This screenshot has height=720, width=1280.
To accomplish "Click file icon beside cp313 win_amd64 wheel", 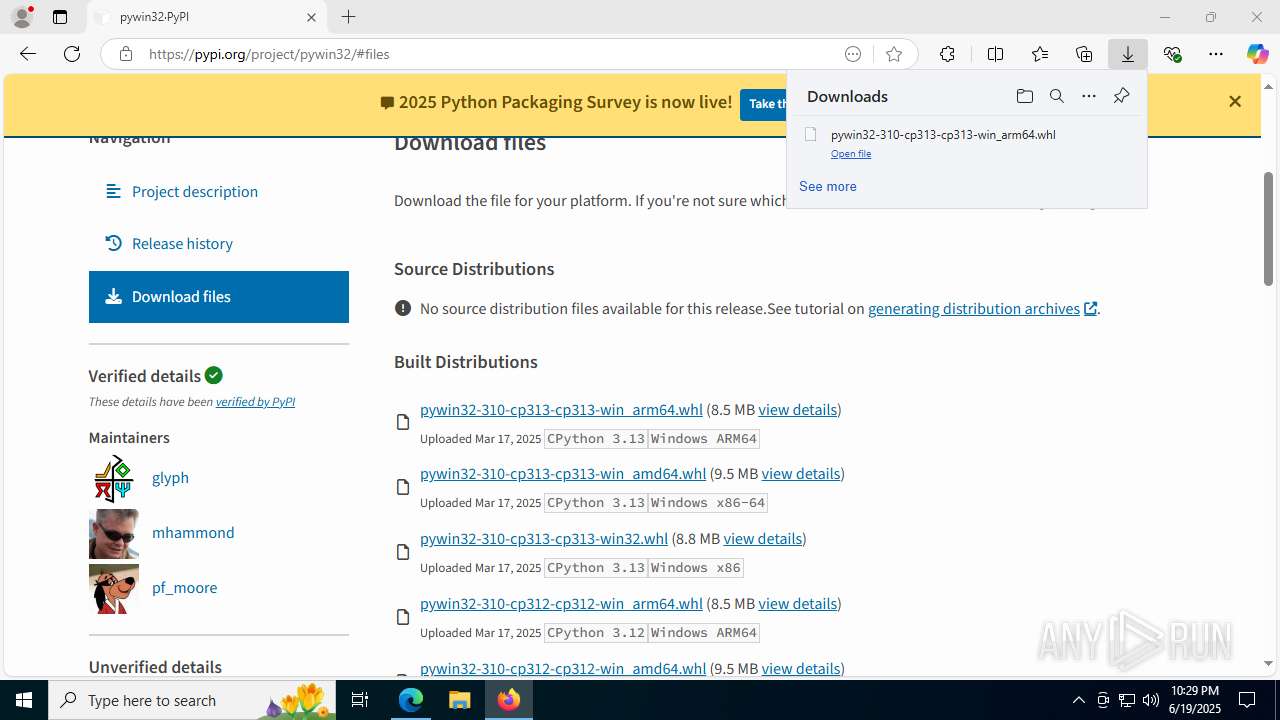I will click(403, 487).
